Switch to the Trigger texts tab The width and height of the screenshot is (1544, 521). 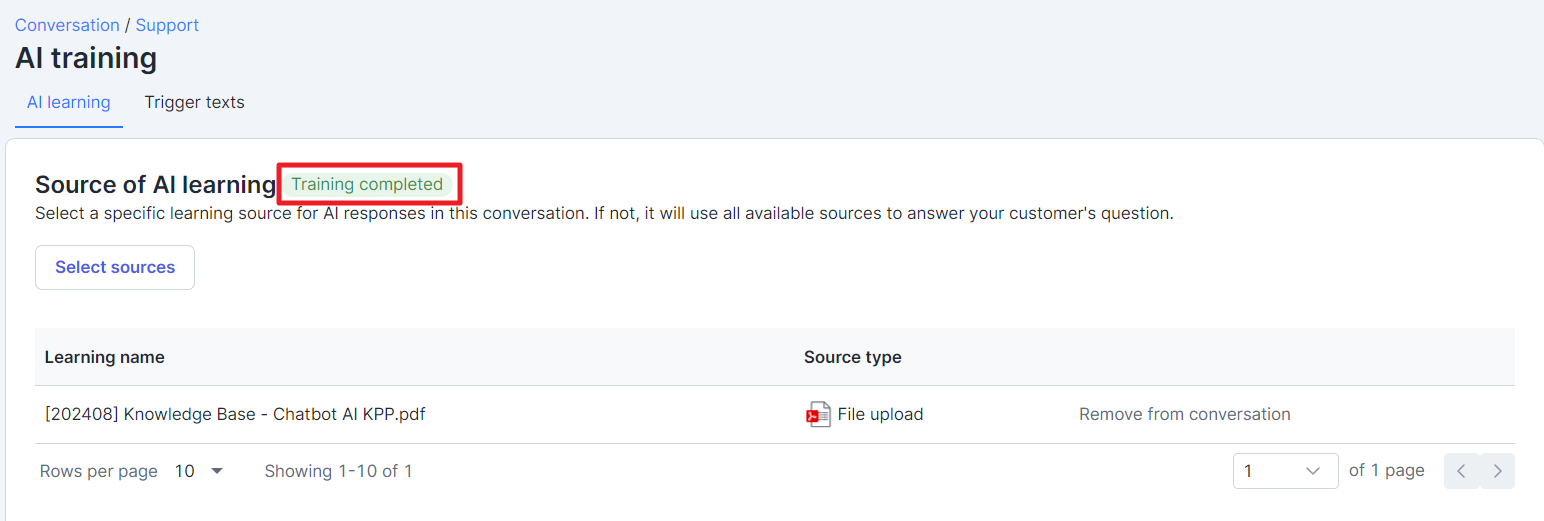(x=194, y=102)
